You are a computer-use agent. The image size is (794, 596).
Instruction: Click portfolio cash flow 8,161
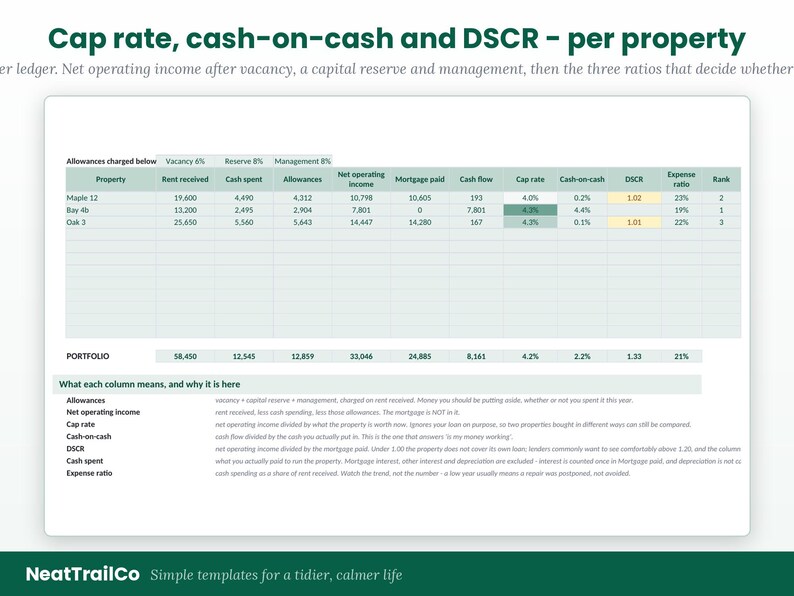476,356
